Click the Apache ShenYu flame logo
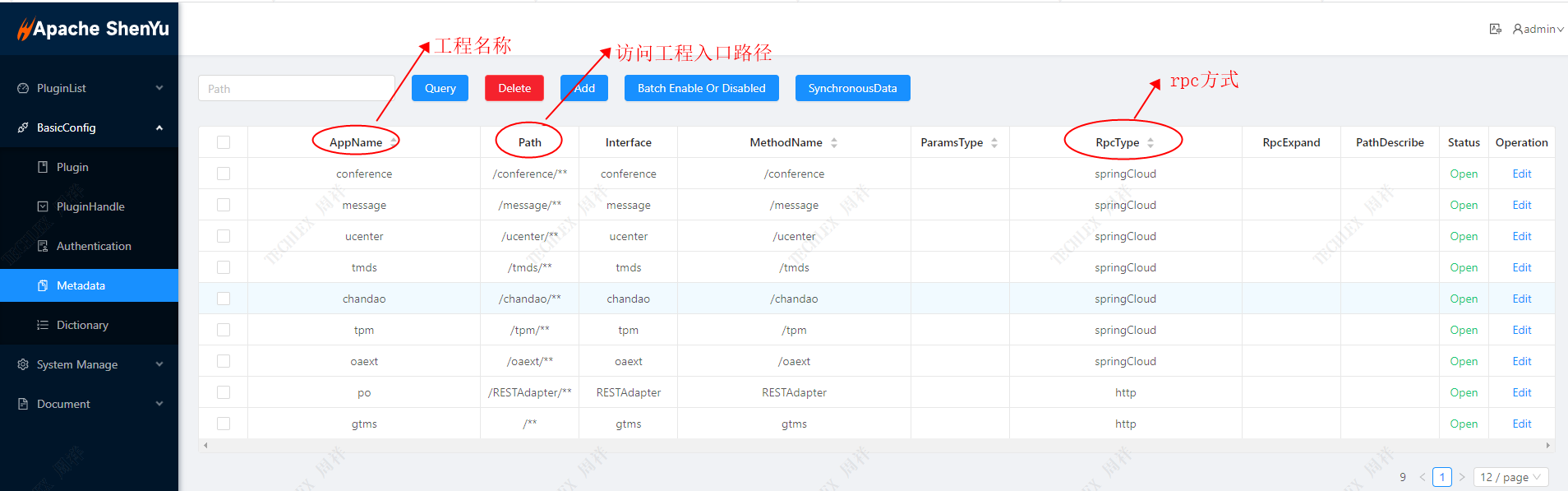1568x491 pixels. pos(25,30)
